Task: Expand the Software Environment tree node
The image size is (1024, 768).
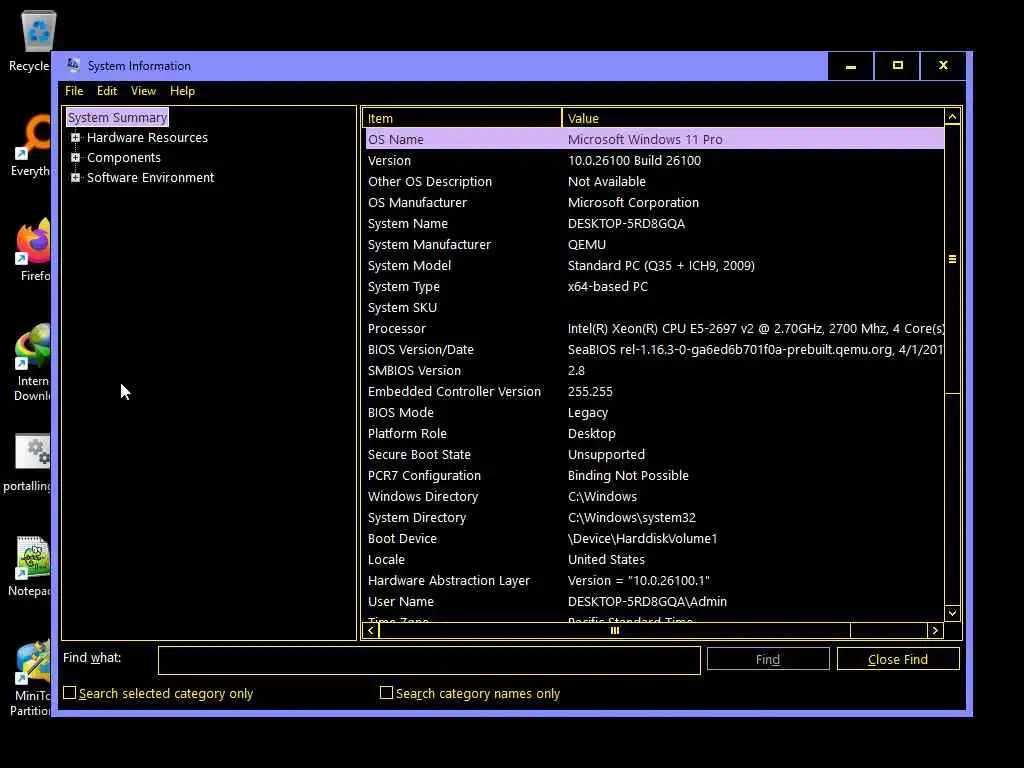Action: (76, 178)
